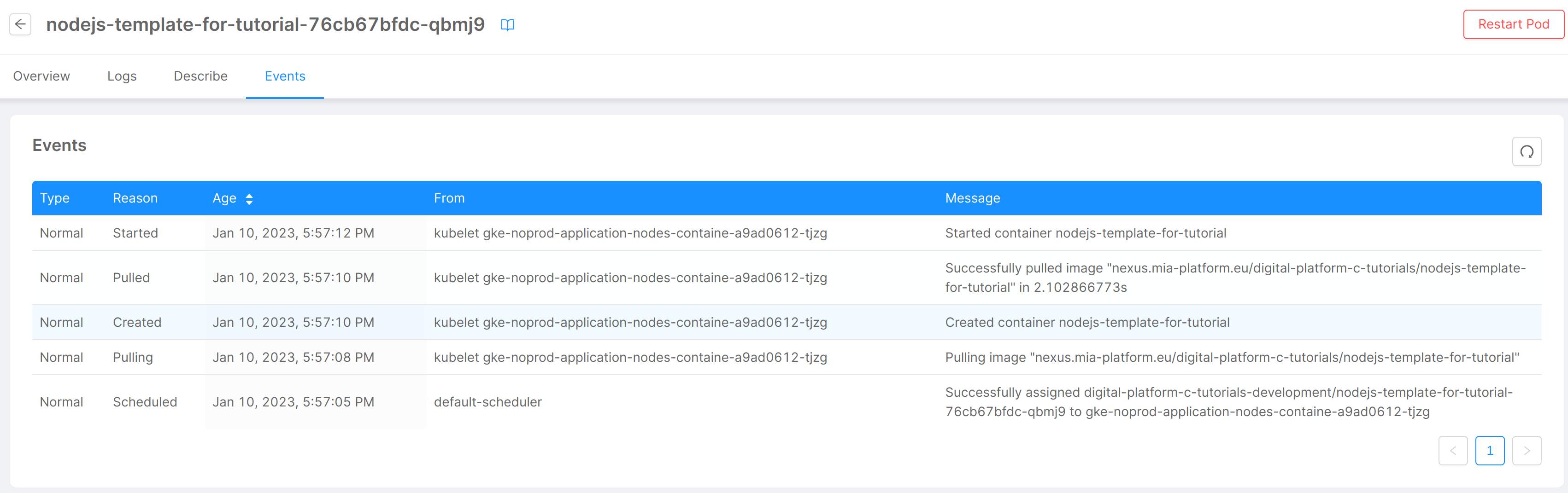Go to next page arrow
This screenshot has height=493, width=1568.
[1526, 451]
